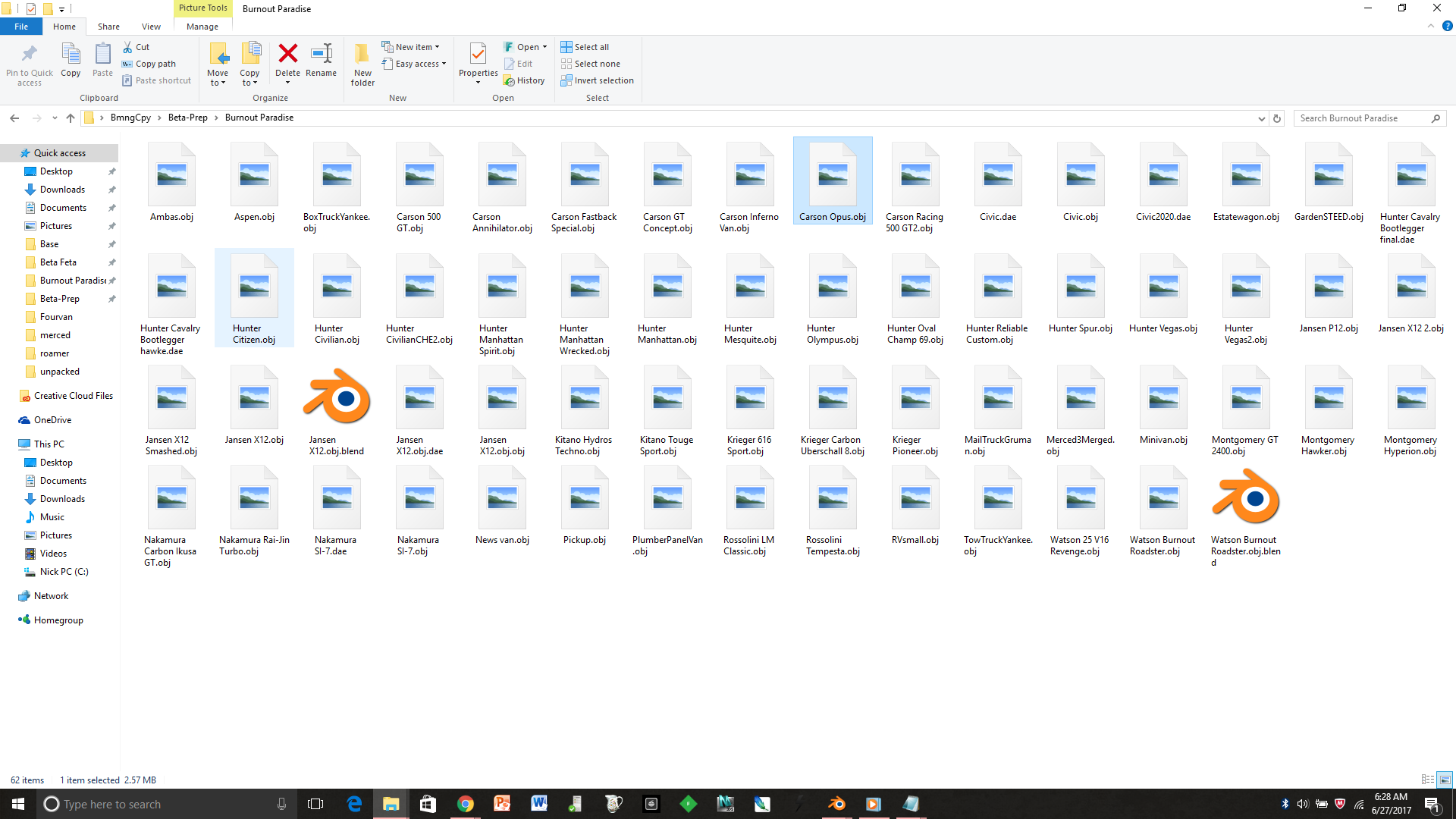Open Microsoft Edge from the taskbar

point(353,804)
